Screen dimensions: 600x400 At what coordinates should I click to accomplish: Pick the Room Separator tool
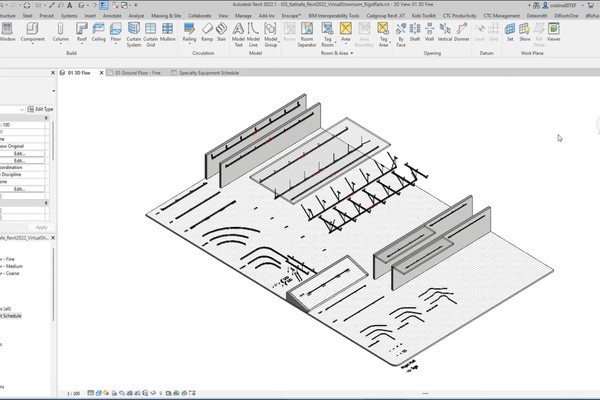click(308, 36)
